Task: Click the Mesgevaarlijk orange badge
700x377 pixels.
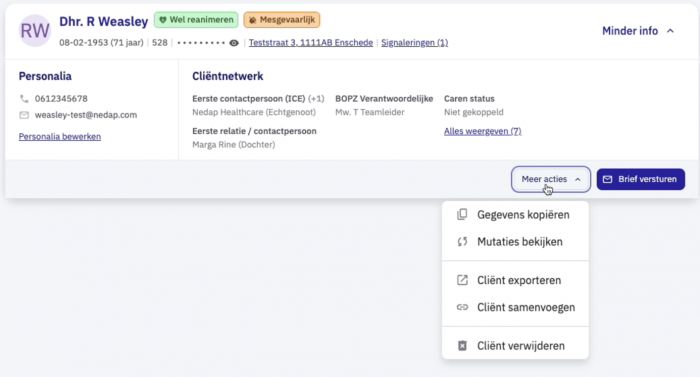Action: 282,20
